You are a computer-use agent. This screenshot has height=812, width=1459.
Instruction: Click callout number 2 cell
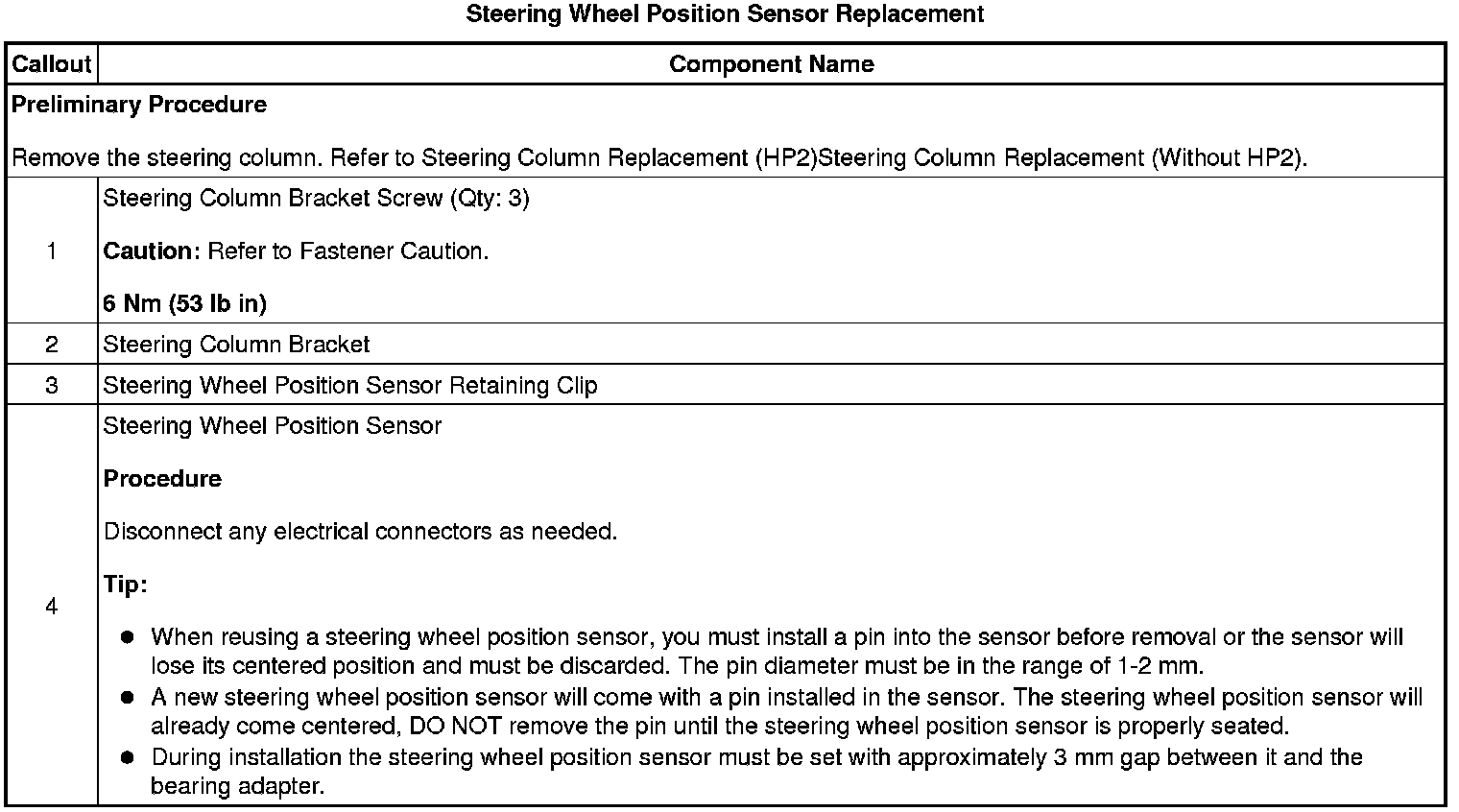point(51,345)
